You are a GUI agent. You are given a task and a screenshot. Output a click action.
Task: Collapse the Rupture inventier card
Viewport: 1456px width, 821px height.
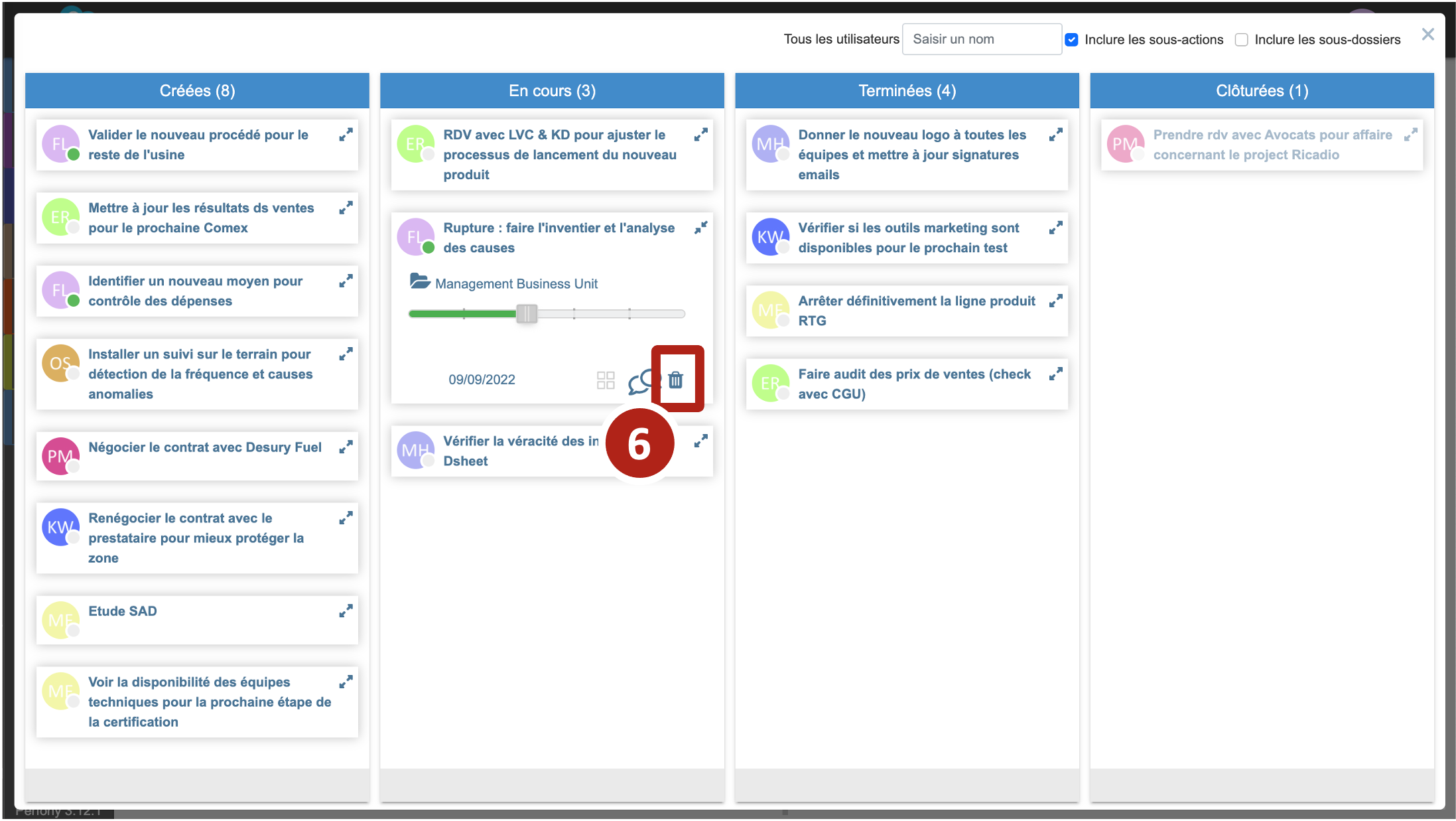coord(700,228)
